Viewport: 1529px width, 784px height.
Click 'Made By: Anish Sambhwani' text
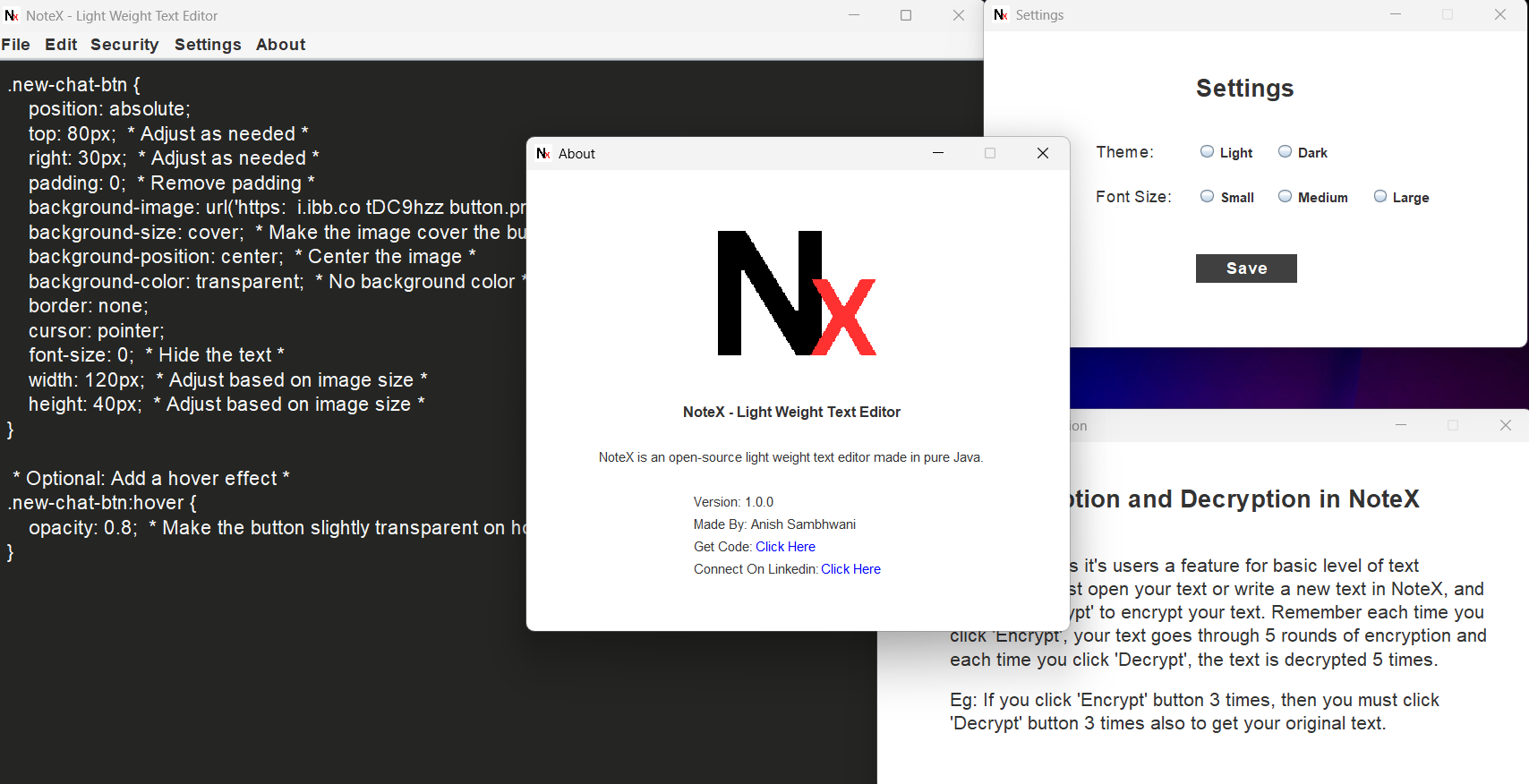(774, 524)
